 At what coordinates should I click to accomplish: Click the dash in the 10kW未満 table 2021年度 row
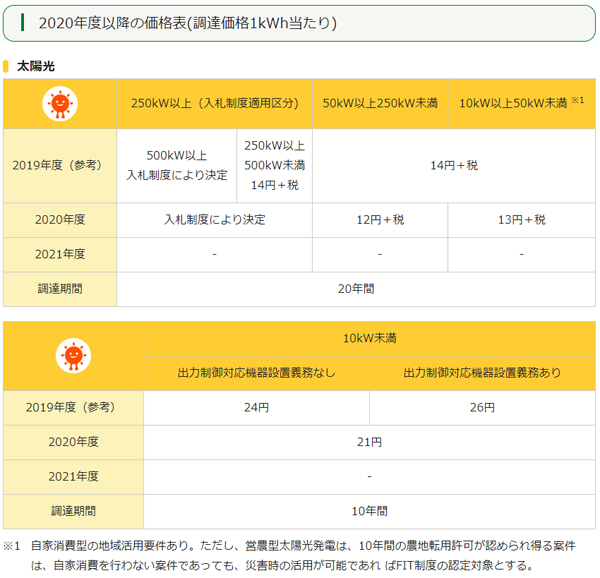point(369,477)
